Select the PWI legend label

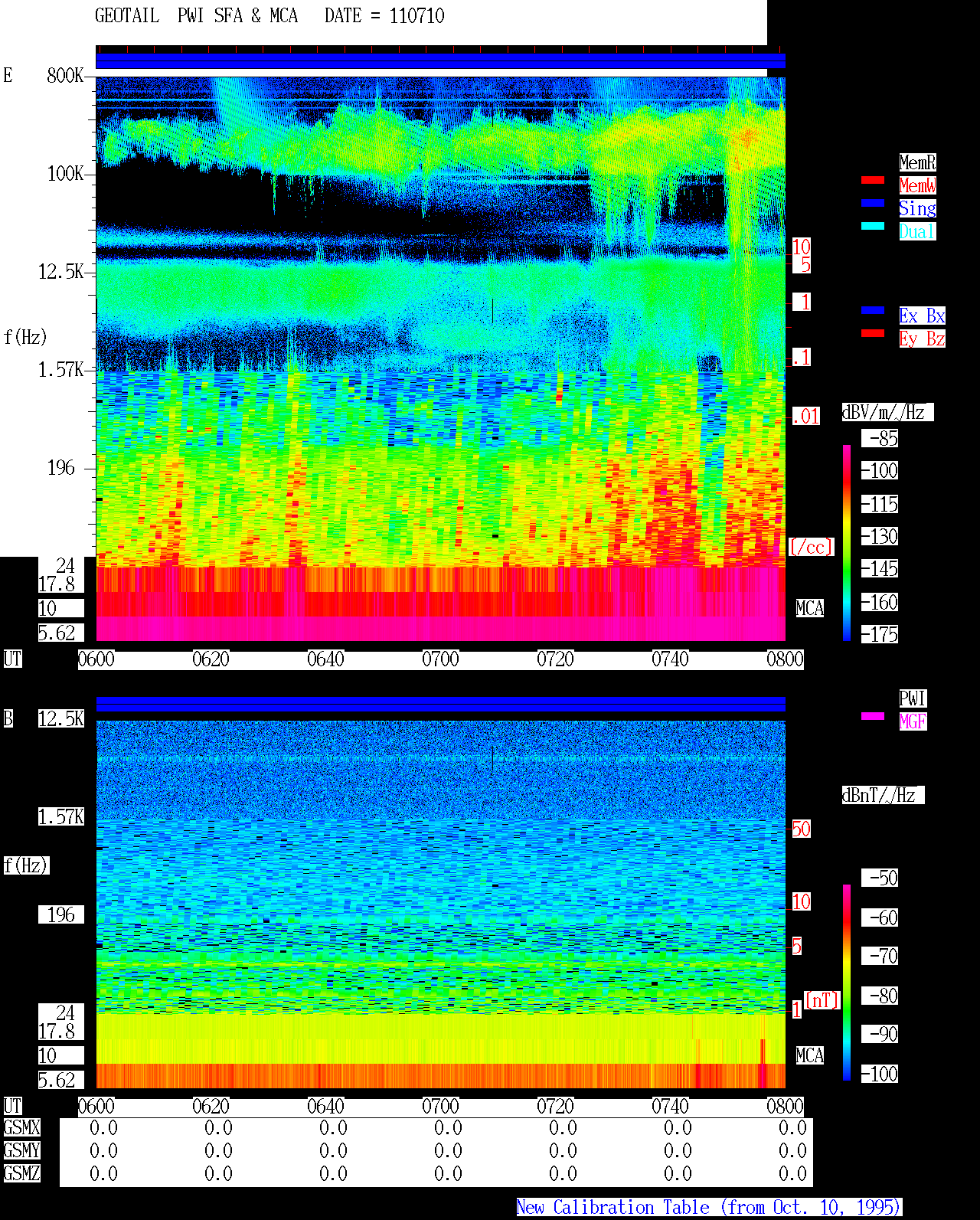pos(913,698)
